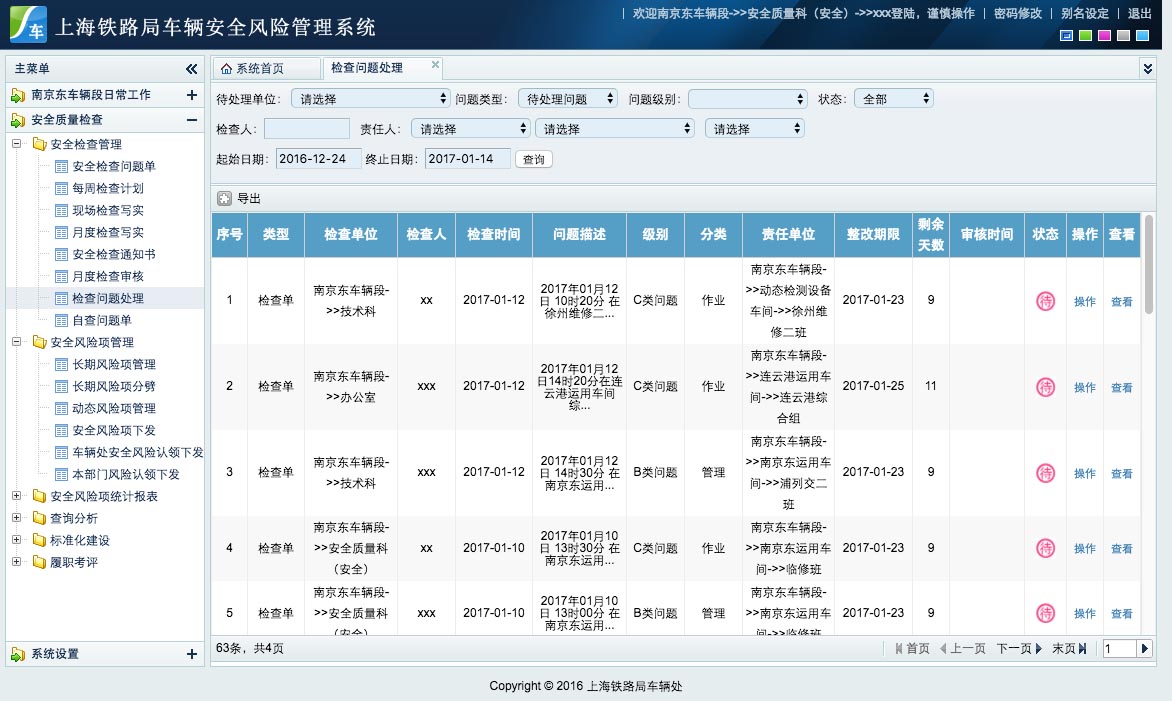Select the green theme color swatch
This screenshot has width=1172, height=701.
1085,36
